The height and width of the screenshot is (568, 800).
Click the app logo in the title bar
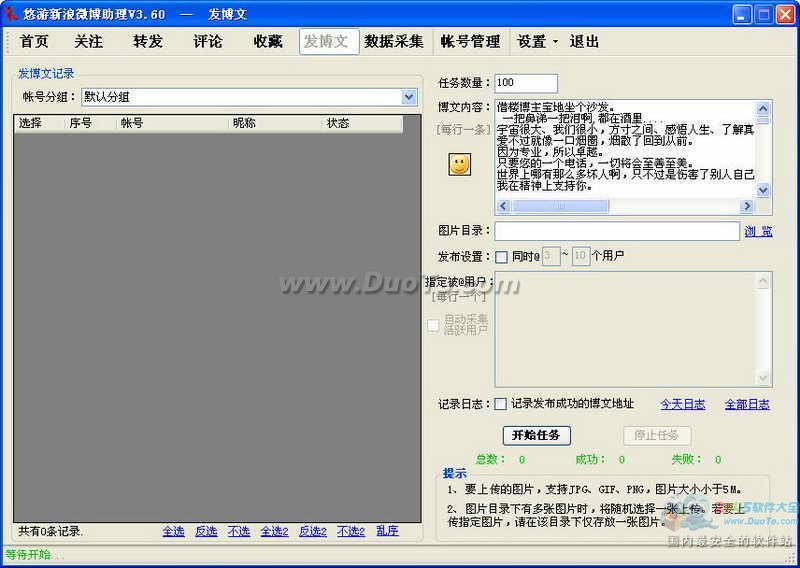click(10, 13)
